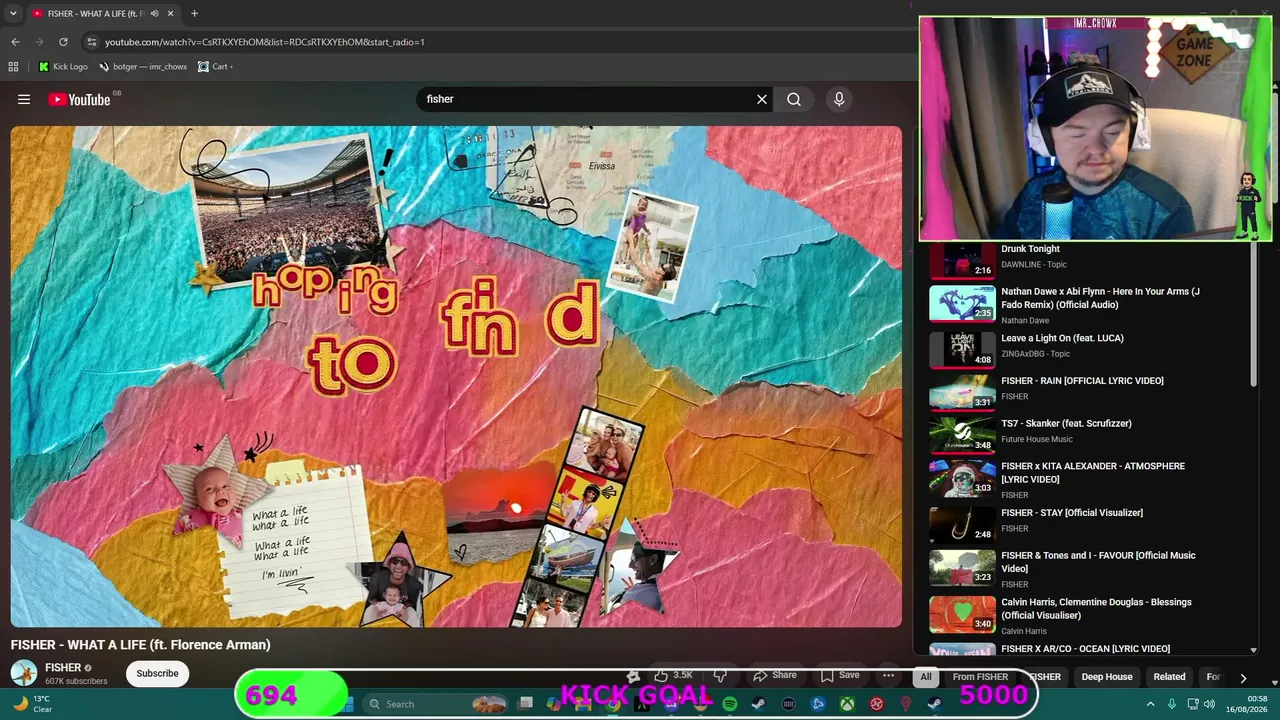Click the channel name Nathan Dawe
The height and width of the screenshot is (720, 1280).
[1025, 321]
